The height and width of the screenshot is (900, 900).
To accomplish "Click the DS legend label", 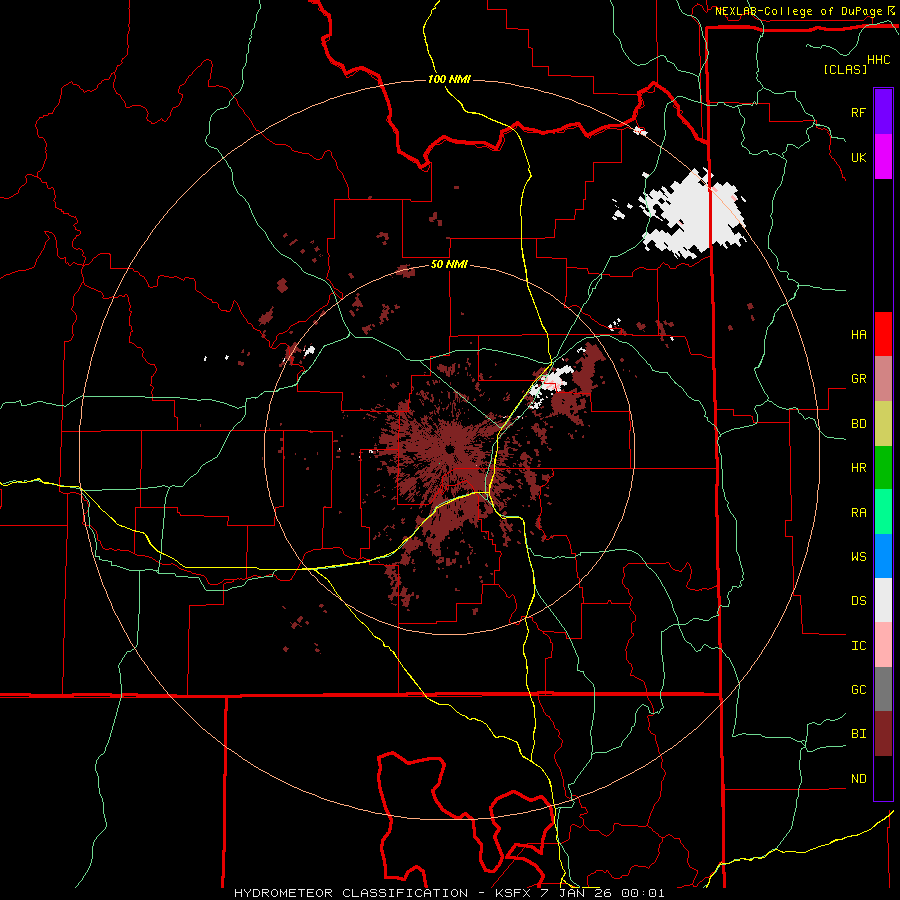I will click(x=858, y=601).
